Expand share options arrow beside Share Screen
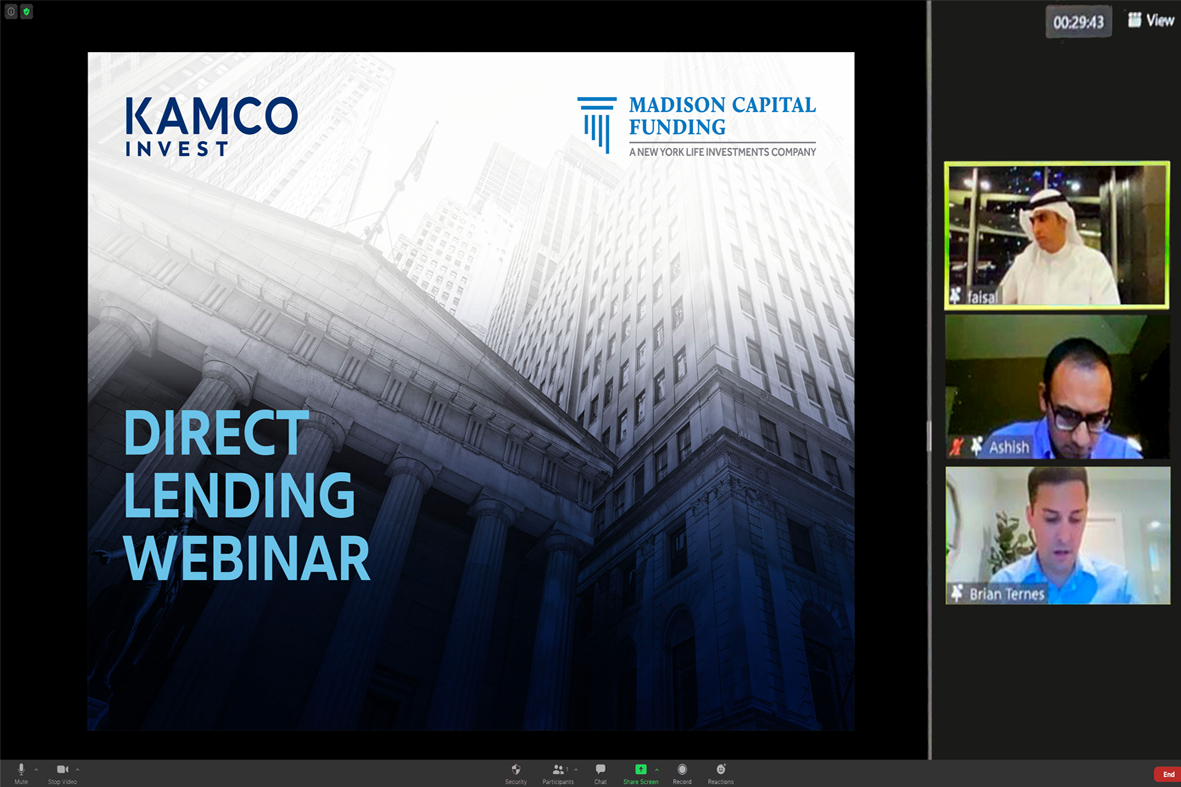This screenshot has height=787, width=1181. 657,770
